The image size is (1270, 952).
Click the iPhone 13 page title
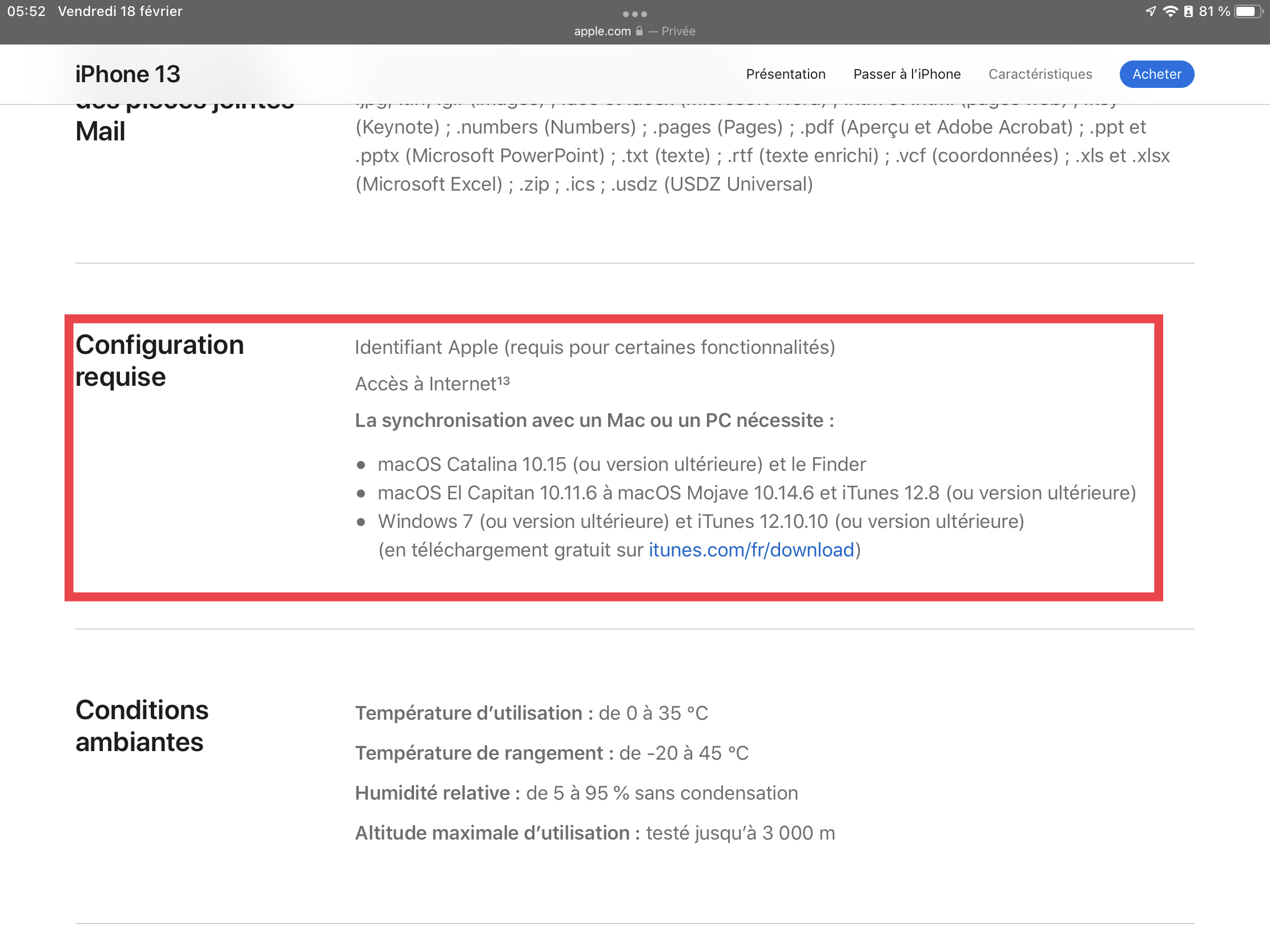click(127, 74)
